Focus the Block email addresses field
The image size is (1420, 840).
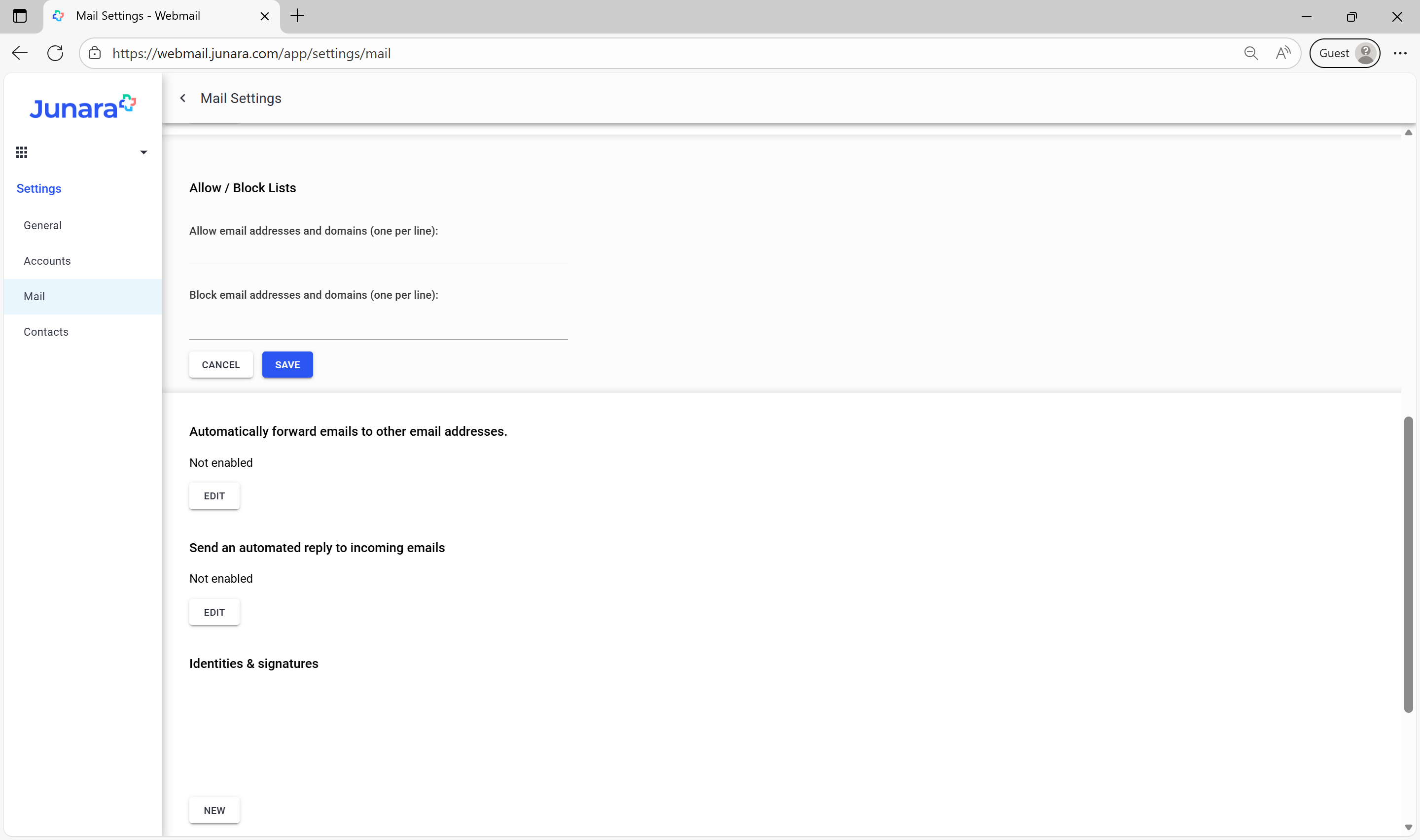(379, 323)
